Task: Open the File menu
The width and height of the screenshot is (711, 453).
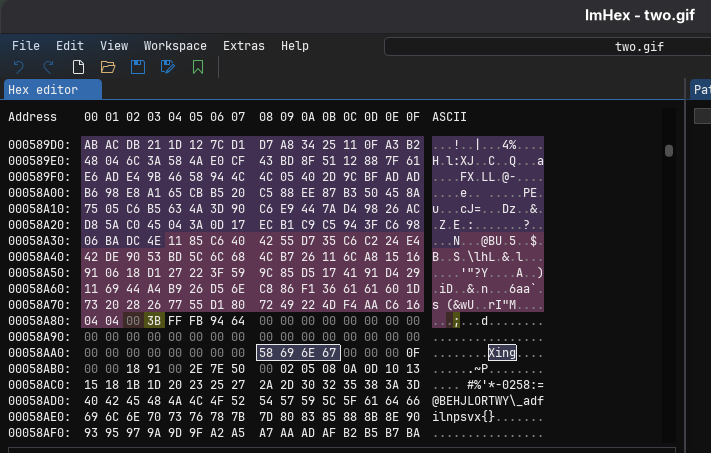Action: tap(26, 46)
